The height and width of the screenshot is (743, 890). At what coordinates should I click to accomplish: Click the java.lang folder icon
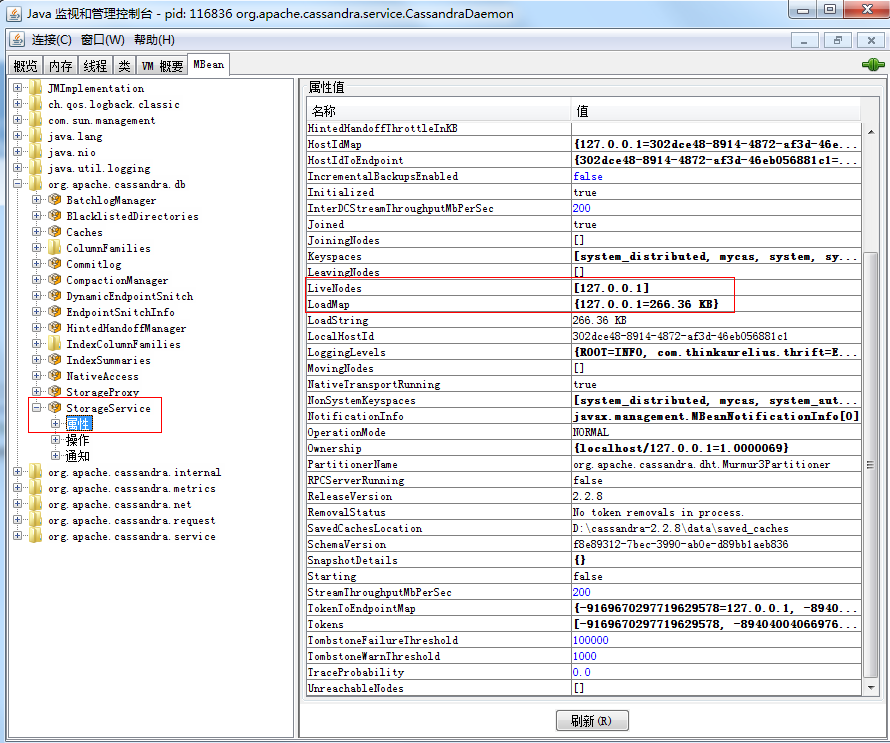36,136
